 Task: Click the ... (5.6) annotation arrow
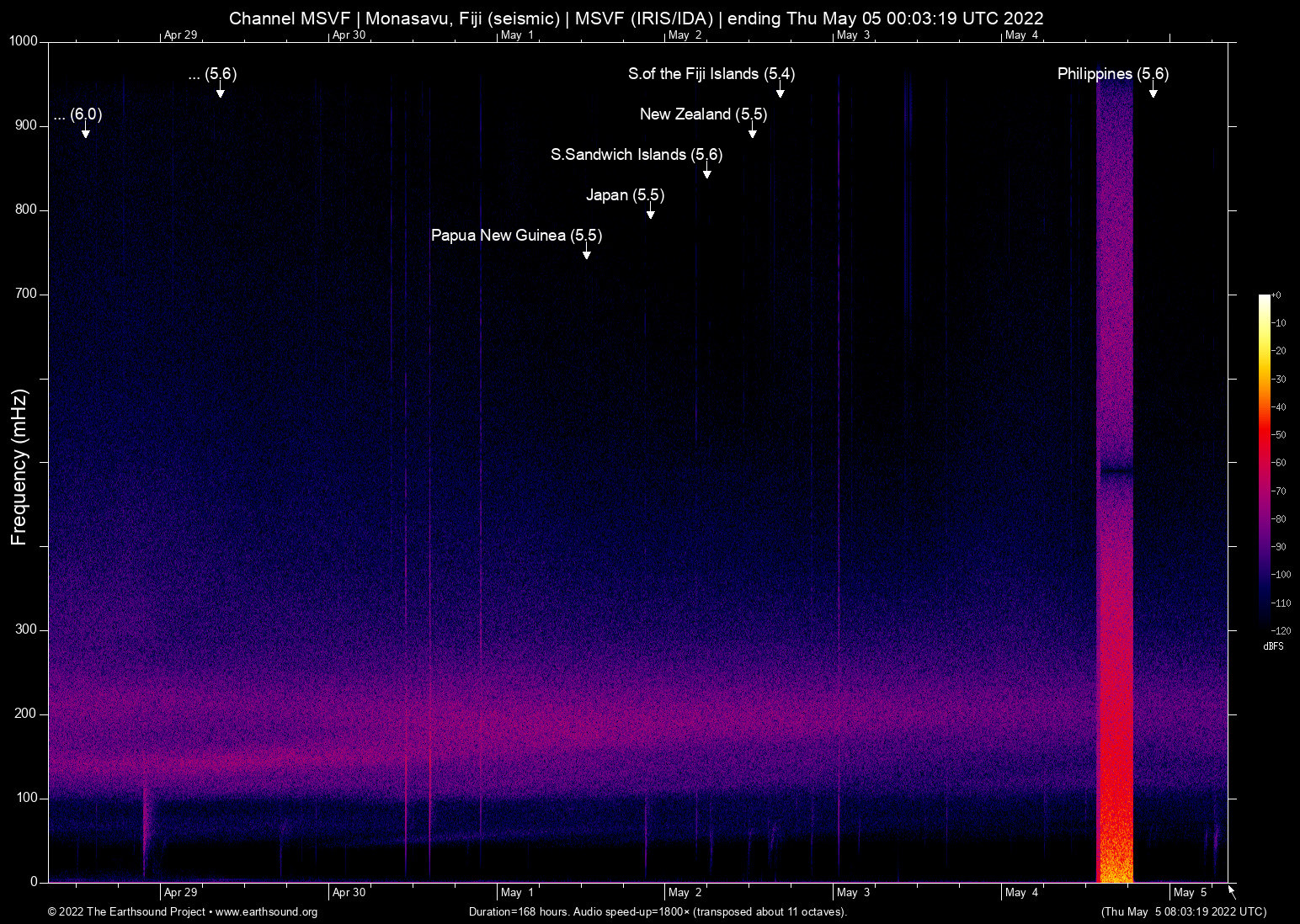tap(220, 94)
